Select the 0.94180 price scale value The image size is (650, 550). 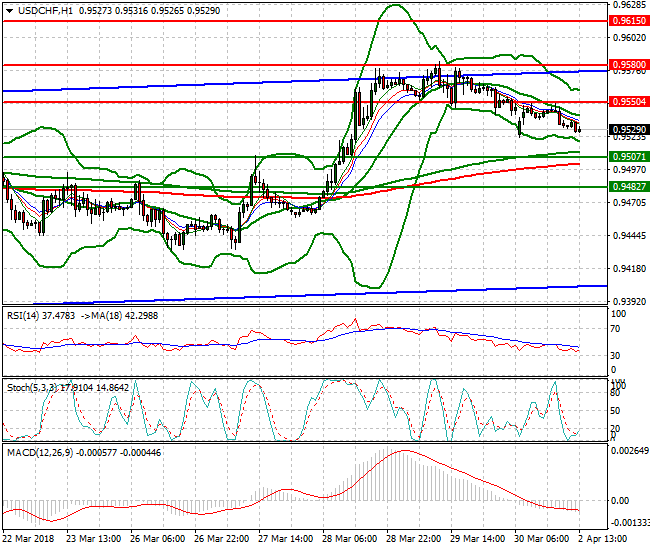[x=629, y=269]
